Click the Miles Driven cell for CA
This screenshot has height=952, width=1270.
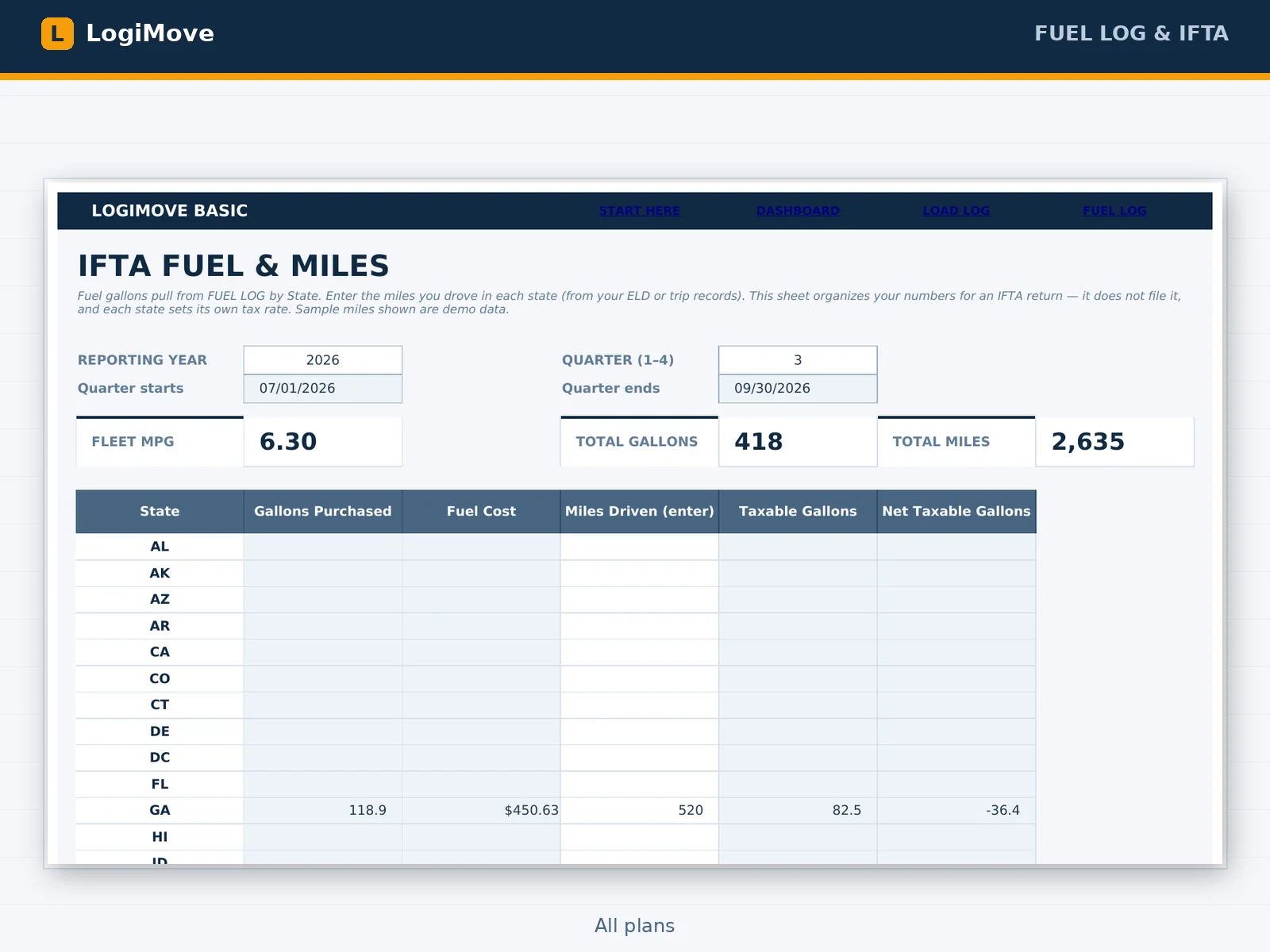point(640,652)
